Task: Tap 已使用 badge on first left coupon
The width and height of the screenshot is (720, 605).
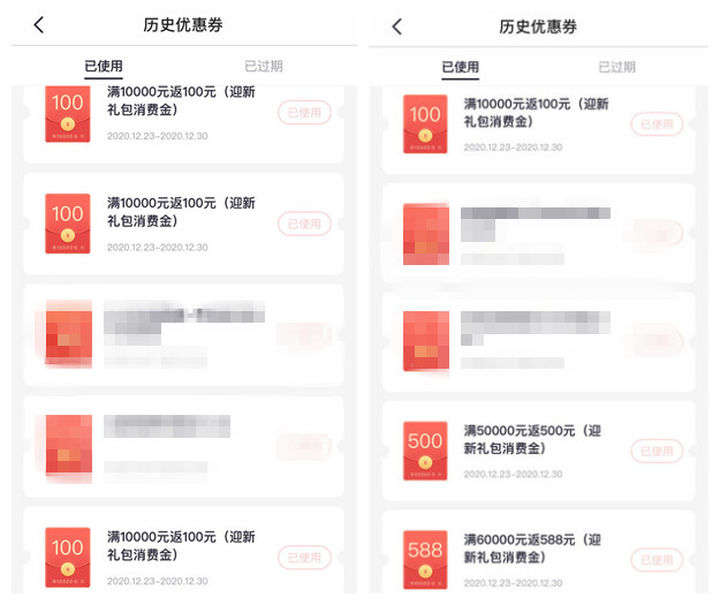Action: point(304,112)
